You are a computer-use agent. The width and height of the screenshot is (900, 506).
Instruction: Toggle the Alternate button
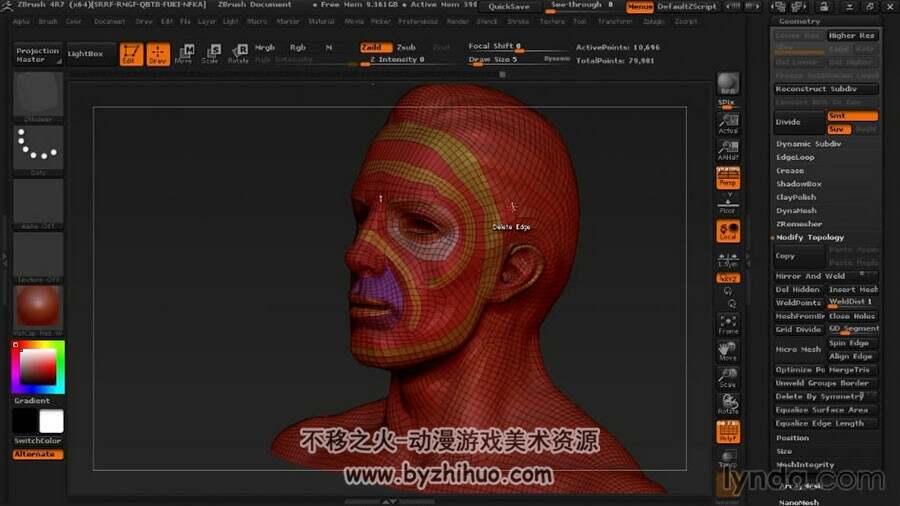(x=38, y=454)
